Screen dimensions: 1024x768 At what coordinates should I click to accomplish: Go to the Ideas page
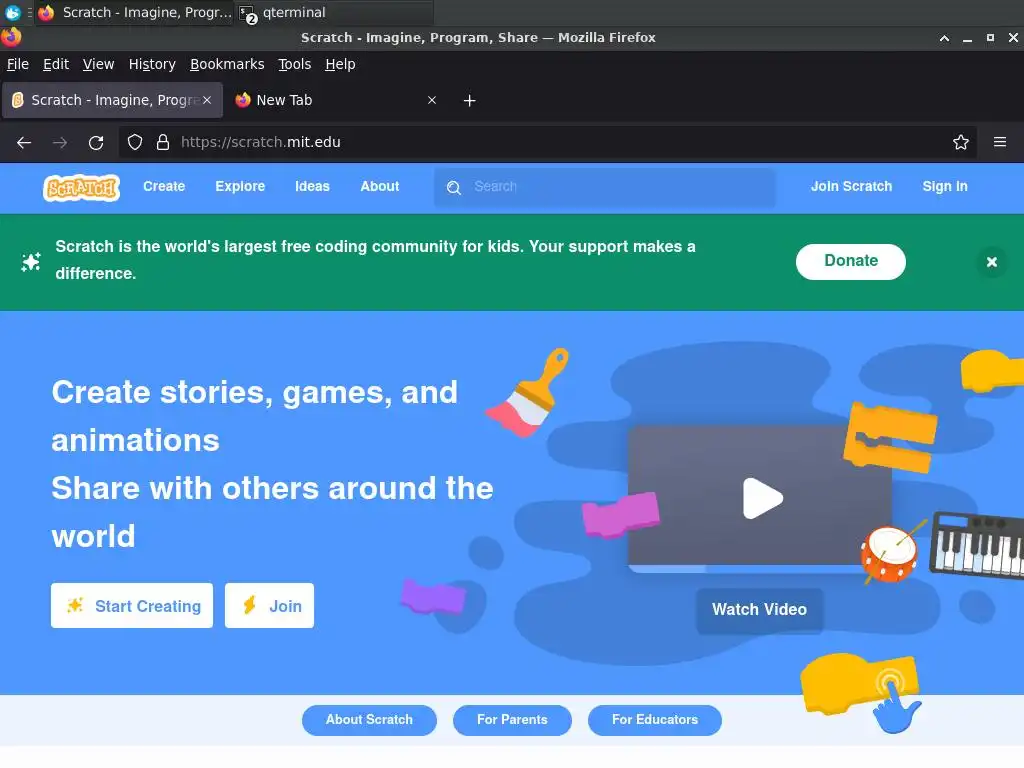(312, 187)
